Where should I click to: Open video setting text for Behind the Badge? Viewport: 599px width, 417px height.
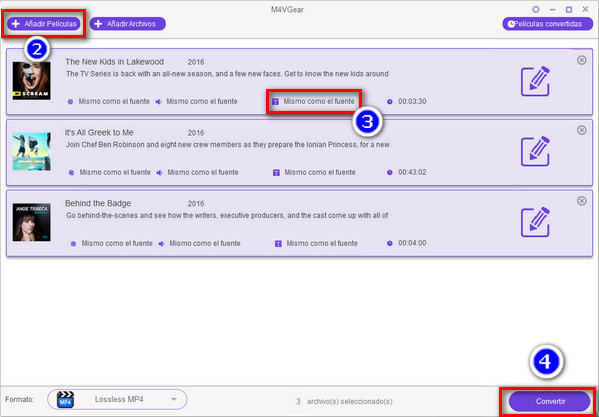tap(117, 243)
